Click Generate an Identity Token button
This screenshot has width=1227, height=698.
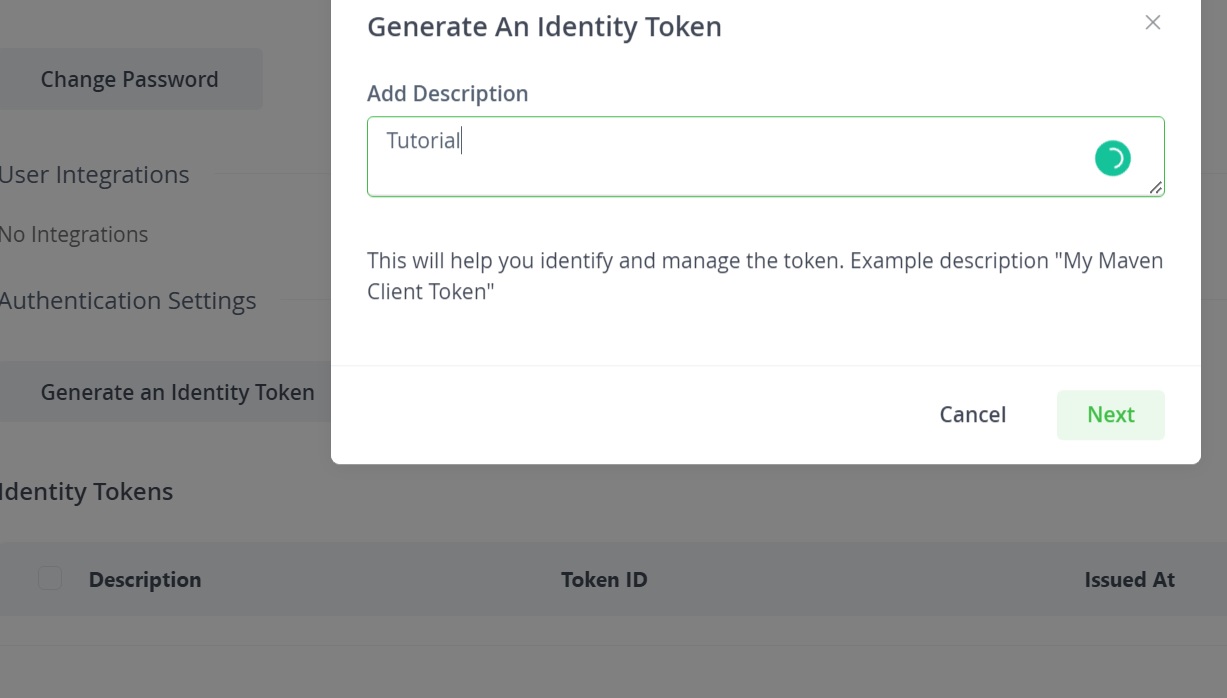point(177,393)
